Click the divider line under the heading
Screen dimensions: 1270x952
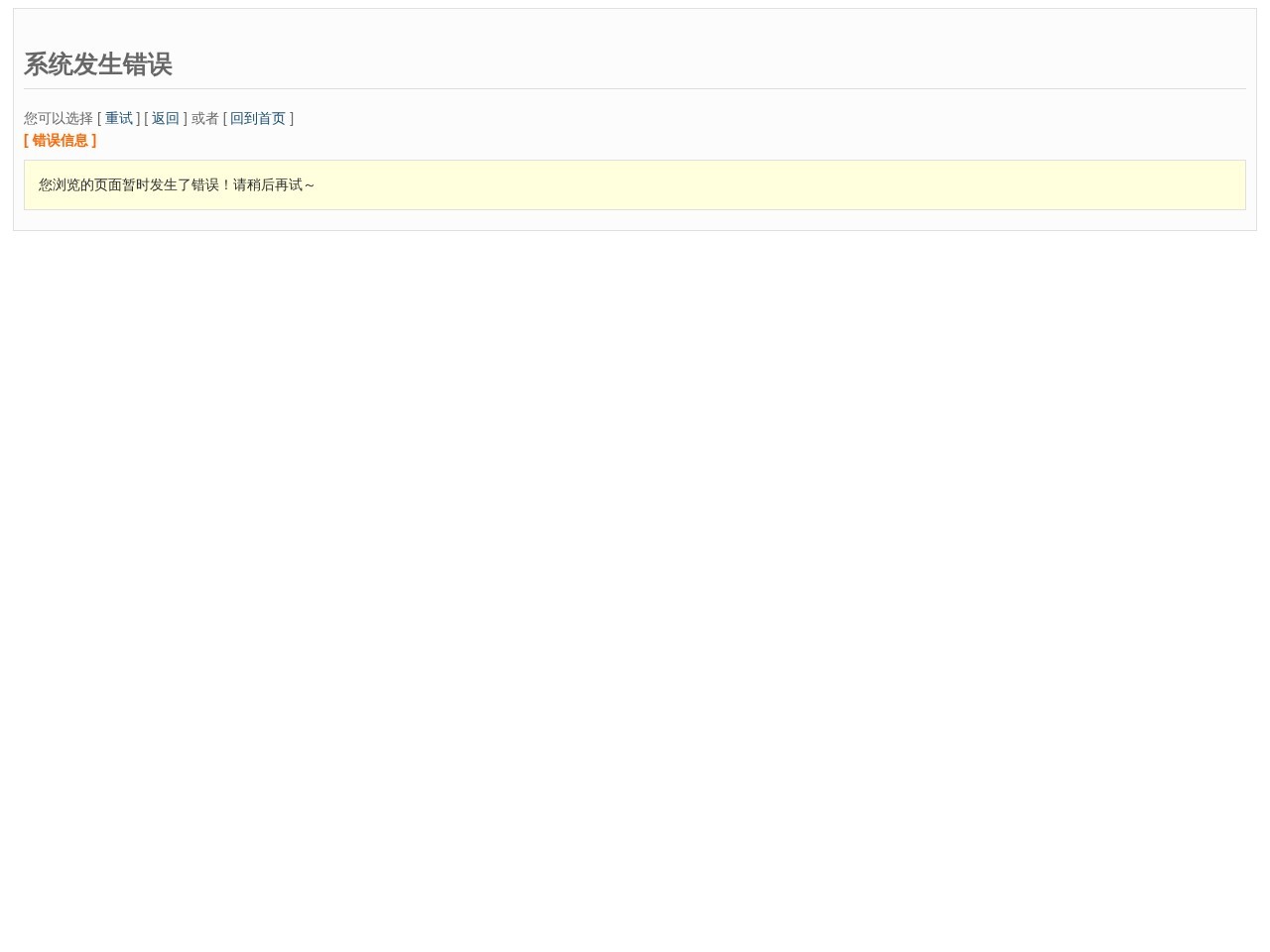pos(635,88)
